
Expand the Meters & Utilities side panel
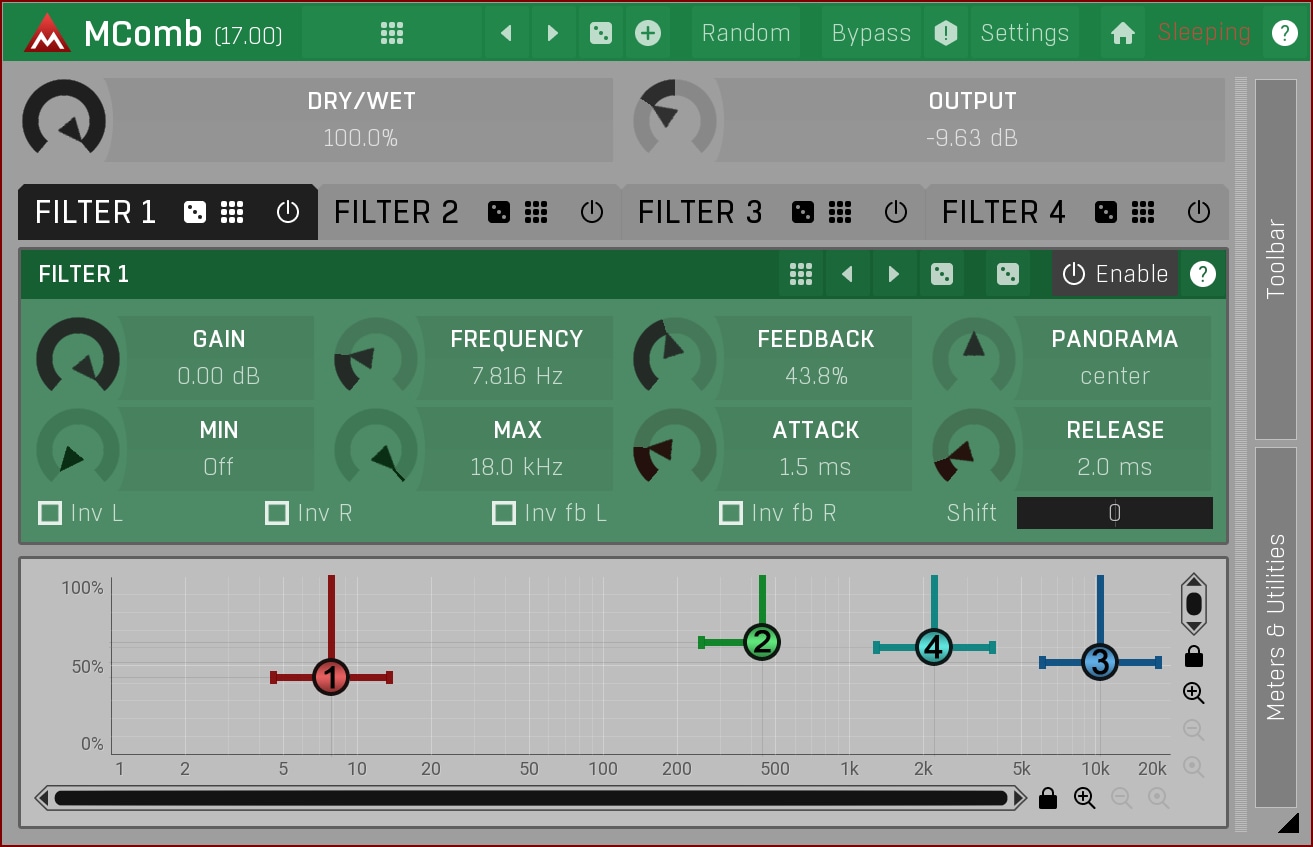pyautogui.click(x=1275, y=627)
